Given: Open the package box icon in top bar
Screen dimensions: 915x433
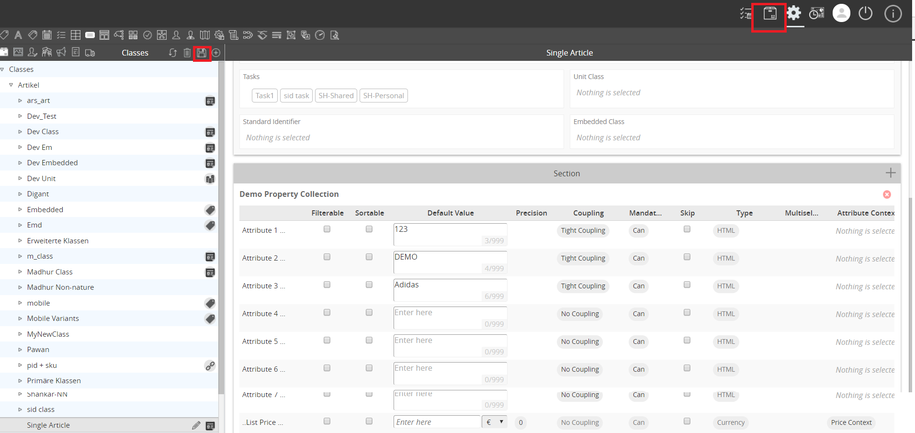Looking at the screenshot, I should [x=770, y=13].
